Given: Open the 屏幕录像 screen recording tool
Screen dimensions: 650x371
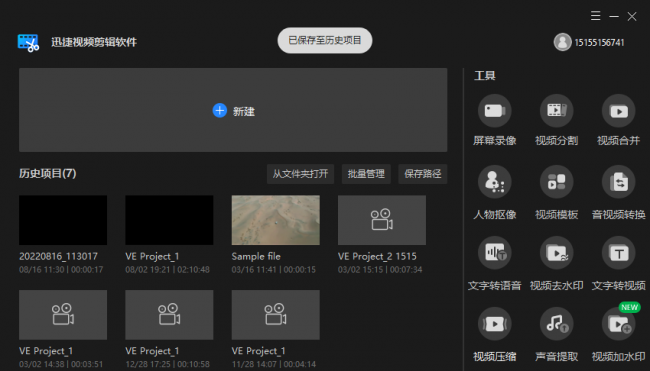Looking at the screenshot, I should click(x=494, y=111).
